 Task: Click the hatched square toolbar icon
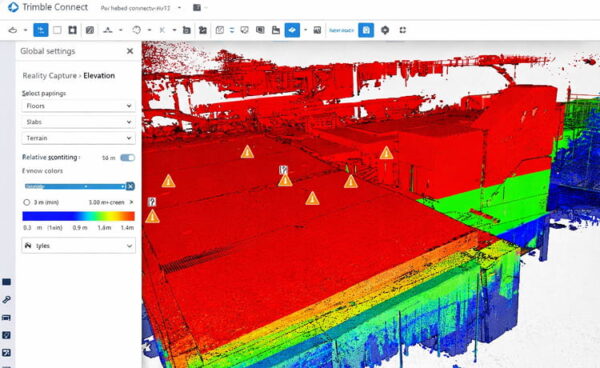[x=90, y=30]
